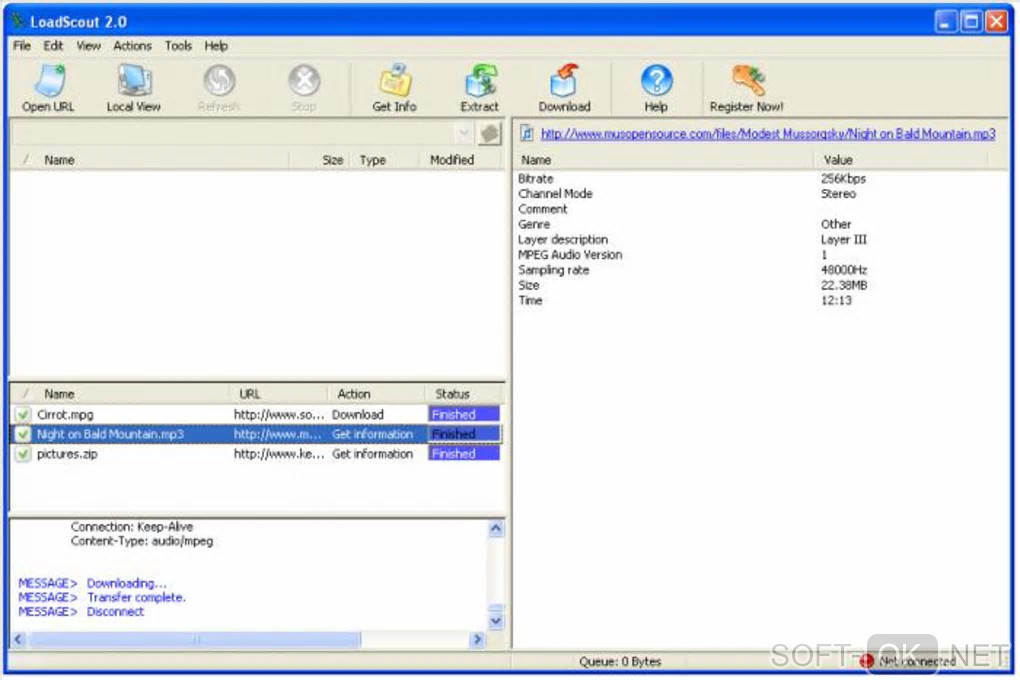
Task: Toggle the checkbox next to Cirrot.mpg
Action: (22, 414)
